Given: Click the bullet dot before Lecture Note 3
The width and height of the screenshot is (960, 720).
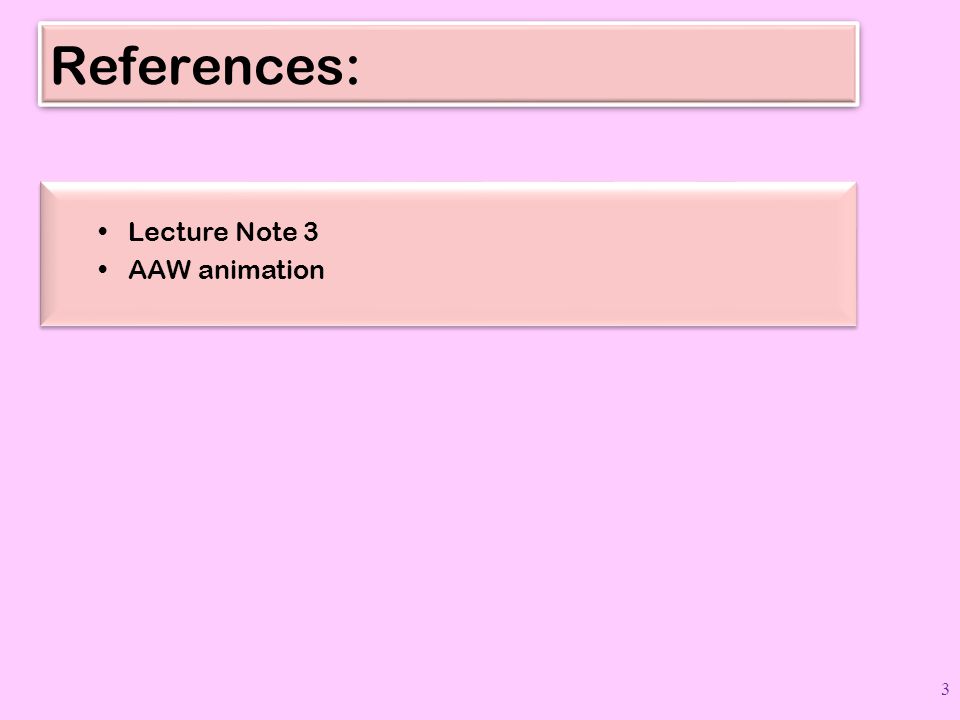Looking at the screenshot, I should click(102, 232).
